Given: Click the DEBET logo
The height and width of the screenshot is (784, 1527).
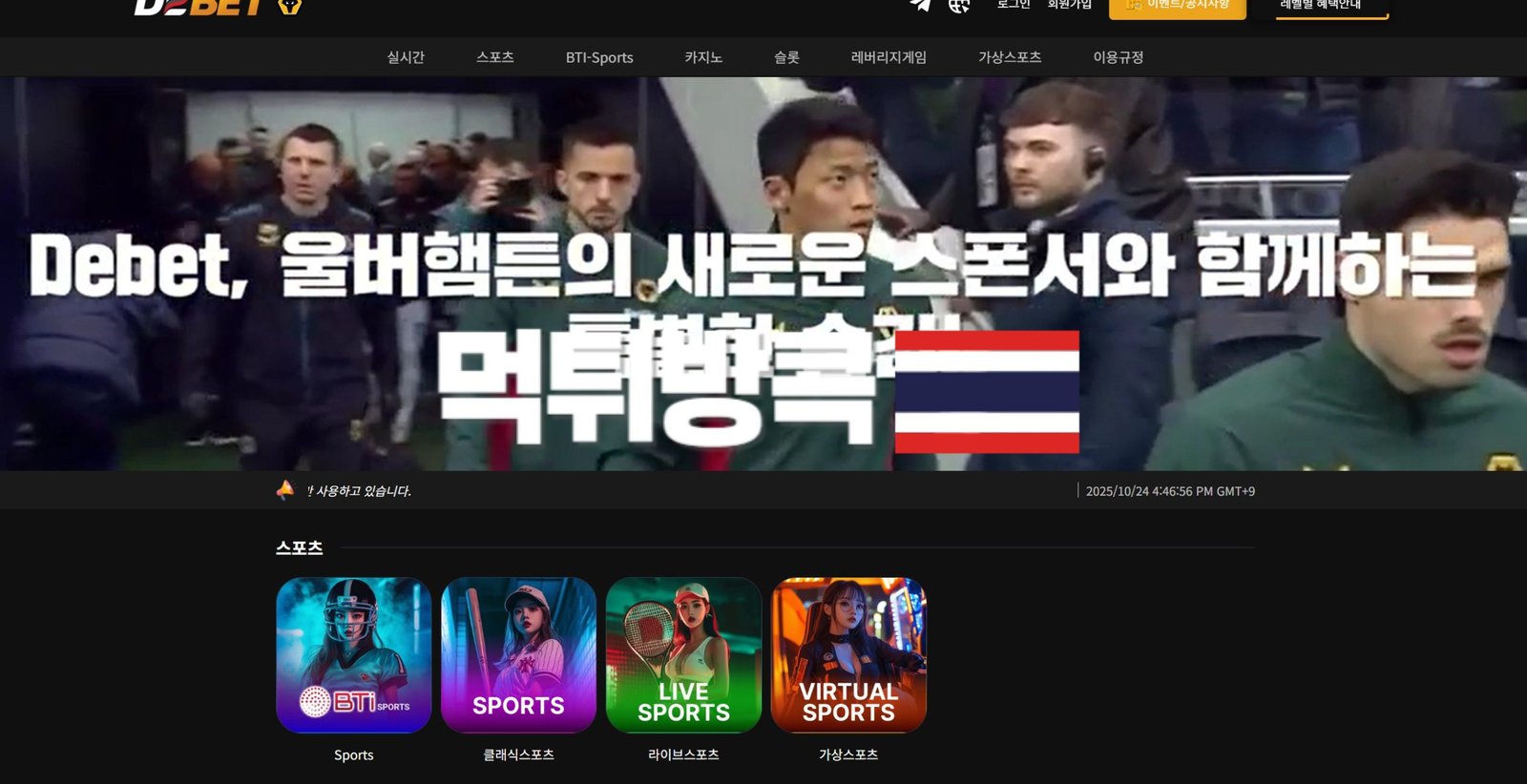Looking at the screenshot, I should (199, 7).
